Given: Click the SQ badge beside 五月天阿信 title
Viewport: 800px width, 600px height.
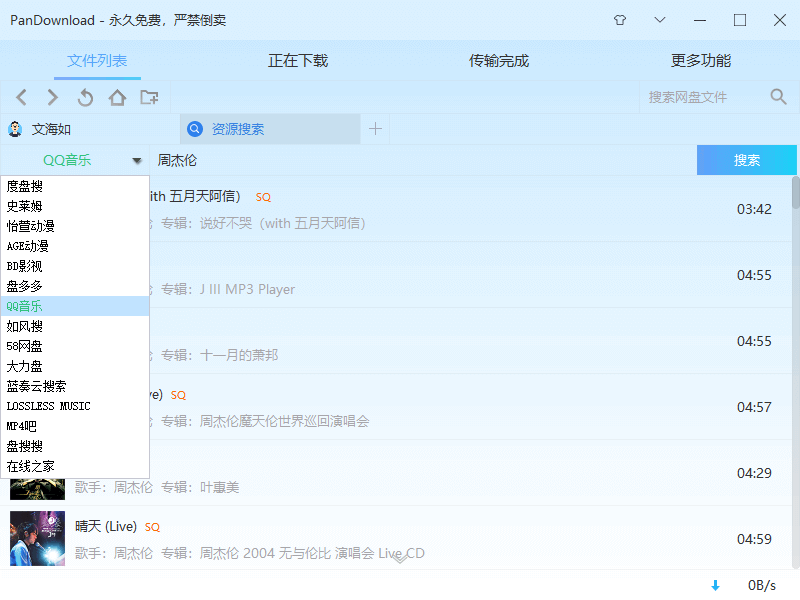Looking at the screenshot, I should pos(263,197).
